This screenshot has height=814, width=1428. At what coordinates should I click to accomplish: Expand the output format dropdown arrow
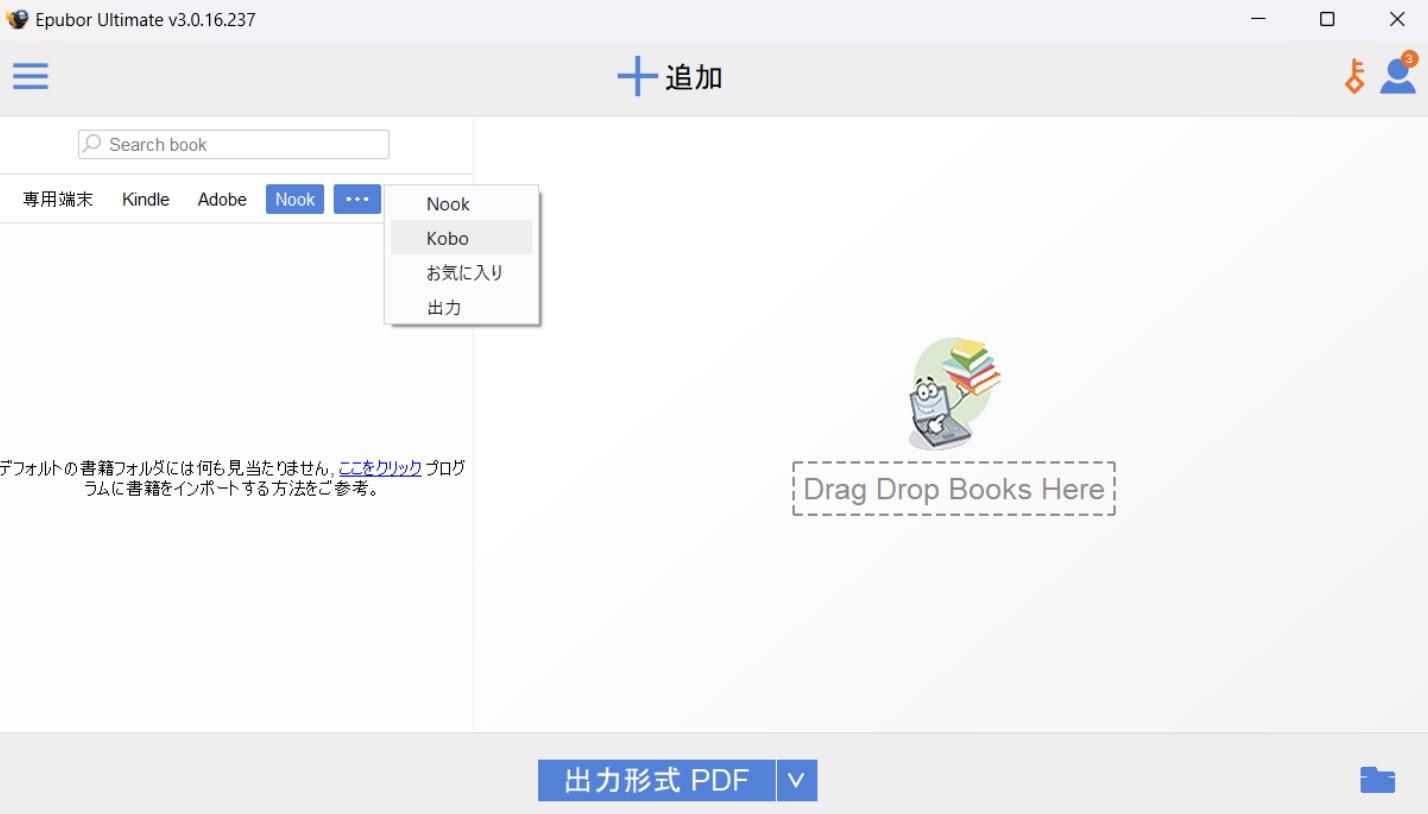pyautogui.click(x=797, y=780)
